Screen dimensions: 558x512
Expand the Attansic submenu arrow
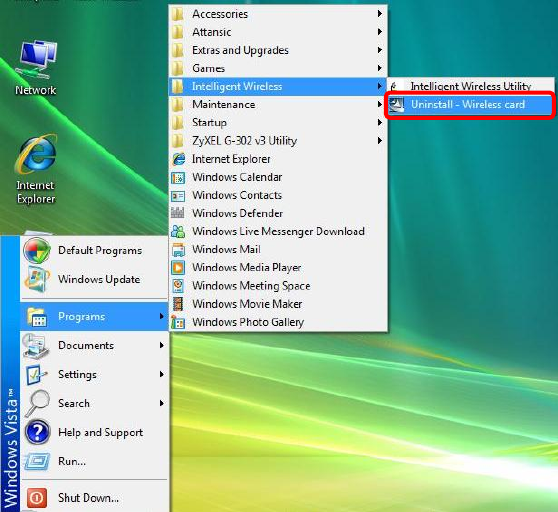380,32
